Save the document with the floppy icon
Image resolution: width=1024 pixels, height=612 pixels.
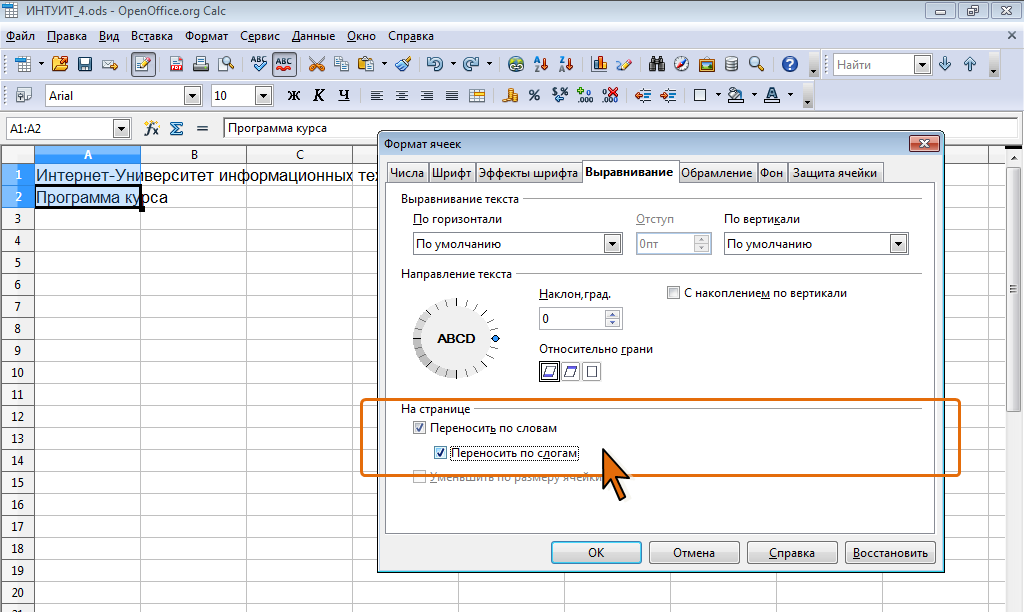85,64
